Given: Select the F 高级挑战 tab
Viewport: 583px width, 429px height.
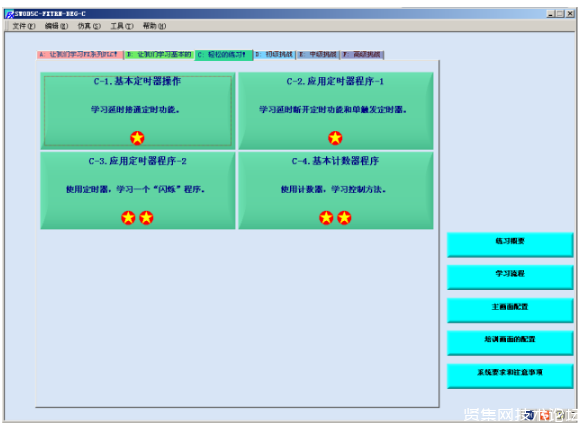Looking at the screenshot, I should (363, 55).
